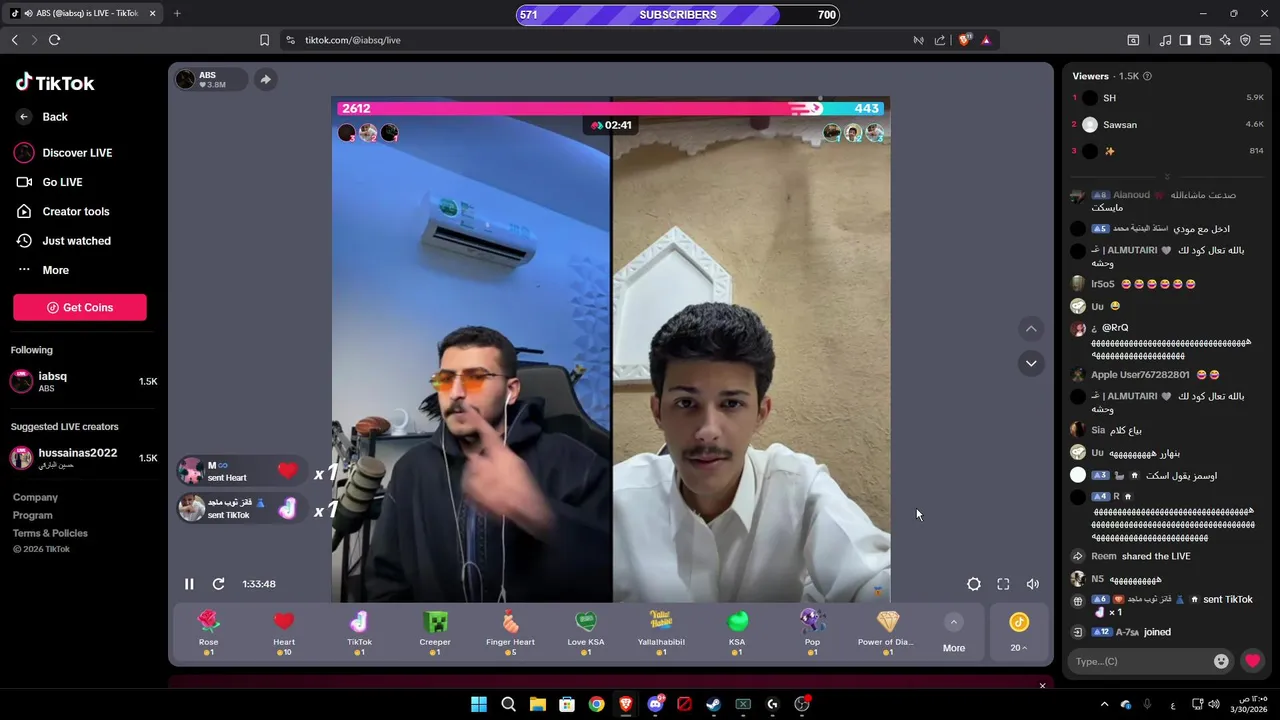Expand Terms & Policies footer section
Viewport: 1280px width, 720px height.
point(50,533)
